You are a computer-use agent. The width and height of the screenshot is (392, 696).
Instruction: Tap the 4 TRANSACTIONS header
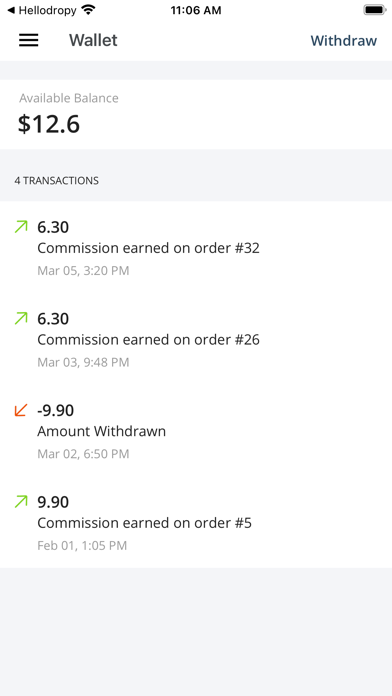point(56,181)
